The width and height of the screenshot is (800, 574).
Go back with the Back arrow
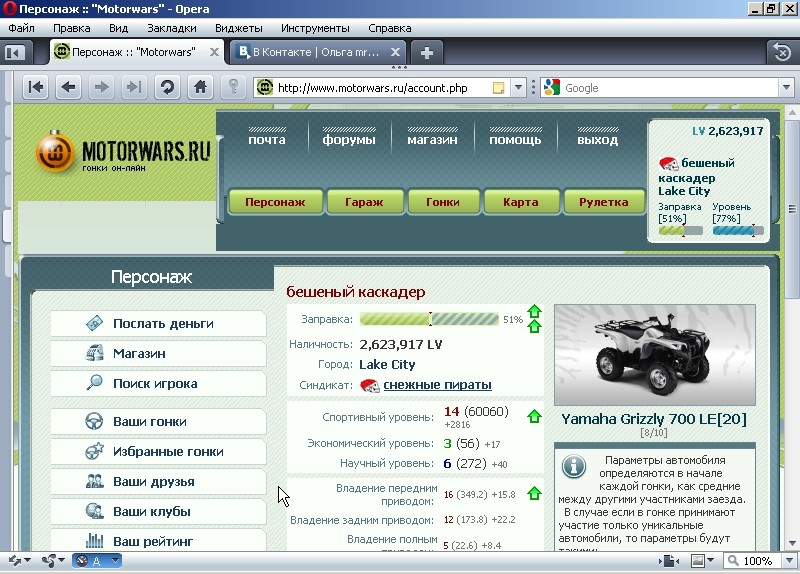(68, 87)
